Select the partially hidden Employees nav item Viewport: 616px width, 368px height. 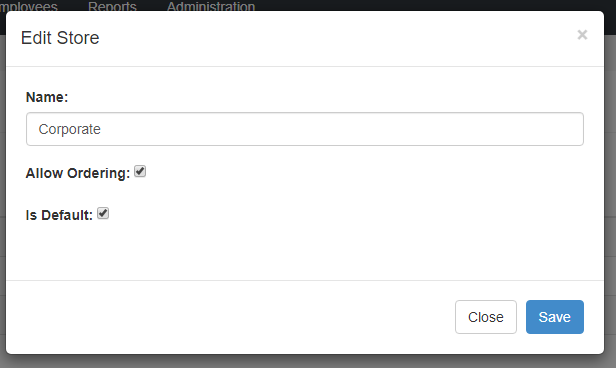pos(29,6)
